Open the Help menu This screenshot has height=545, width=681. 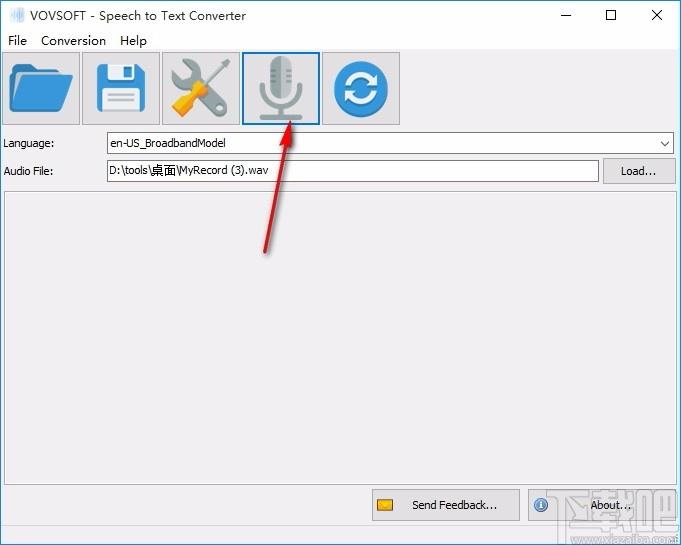pyautogui.click(x=133, y=41)
